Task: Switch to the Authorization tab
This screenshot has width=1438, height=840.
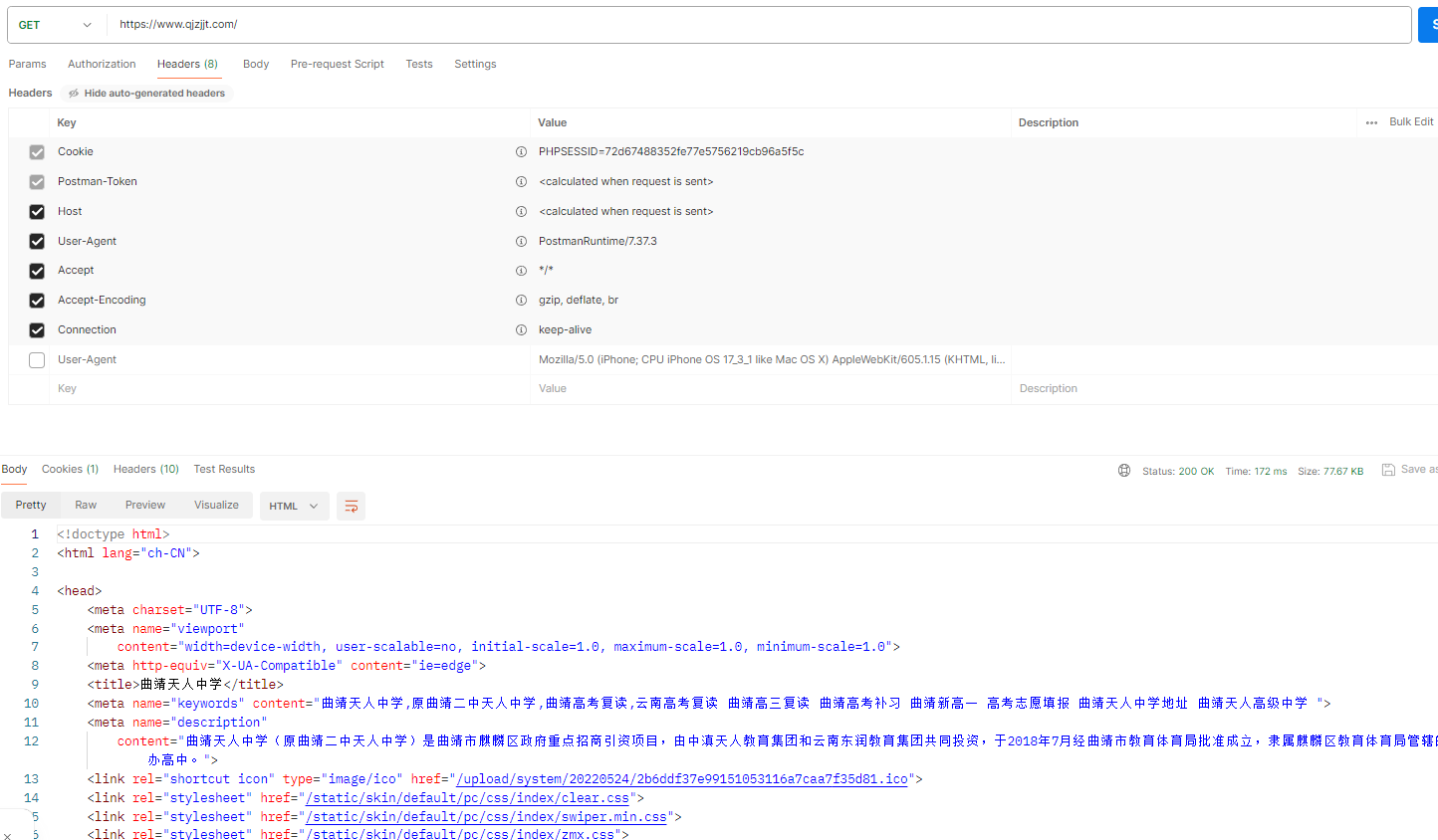Action: click(102, 64)
